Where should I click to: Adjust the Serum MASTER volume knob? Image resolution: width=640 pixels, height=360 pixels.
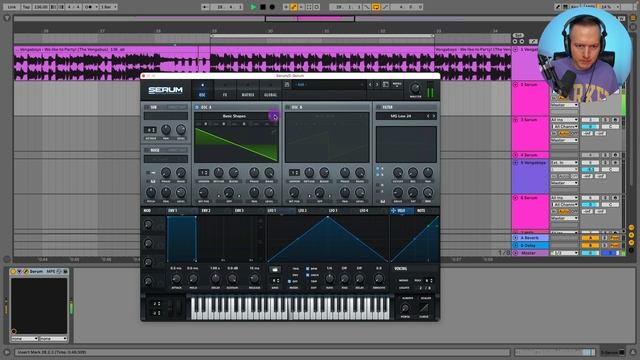pos(415,88)
